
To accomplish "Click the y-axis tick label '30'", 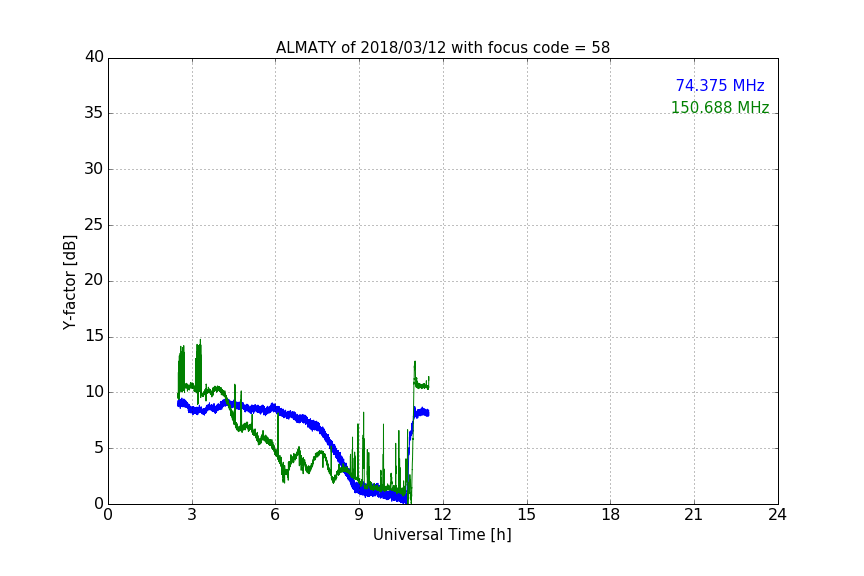I will [x=94, y=169].
